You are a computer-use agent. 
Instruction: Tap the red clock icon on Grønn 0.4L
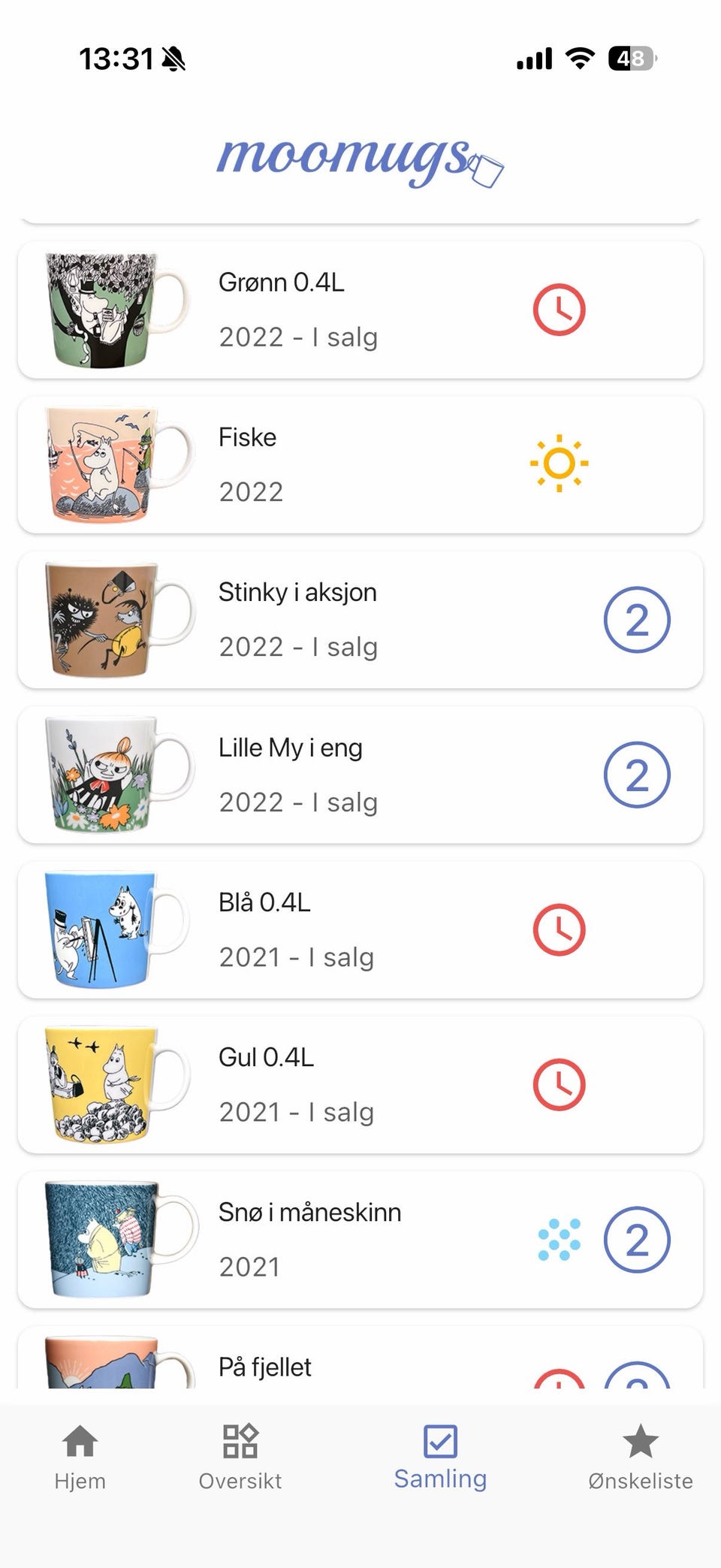[559, 310]
